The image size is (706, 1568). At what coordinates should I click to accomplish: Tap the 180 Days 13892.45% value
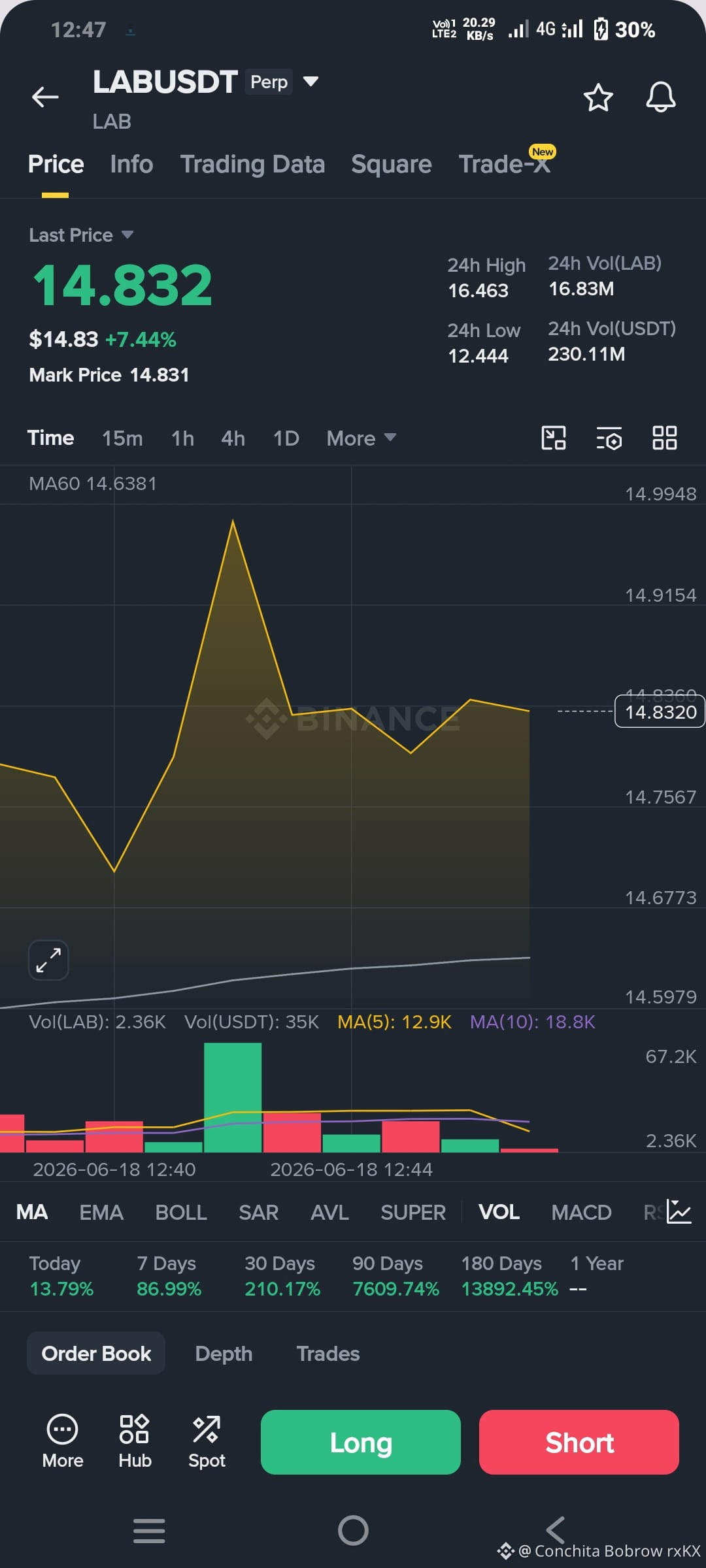tap(510, 1289)
